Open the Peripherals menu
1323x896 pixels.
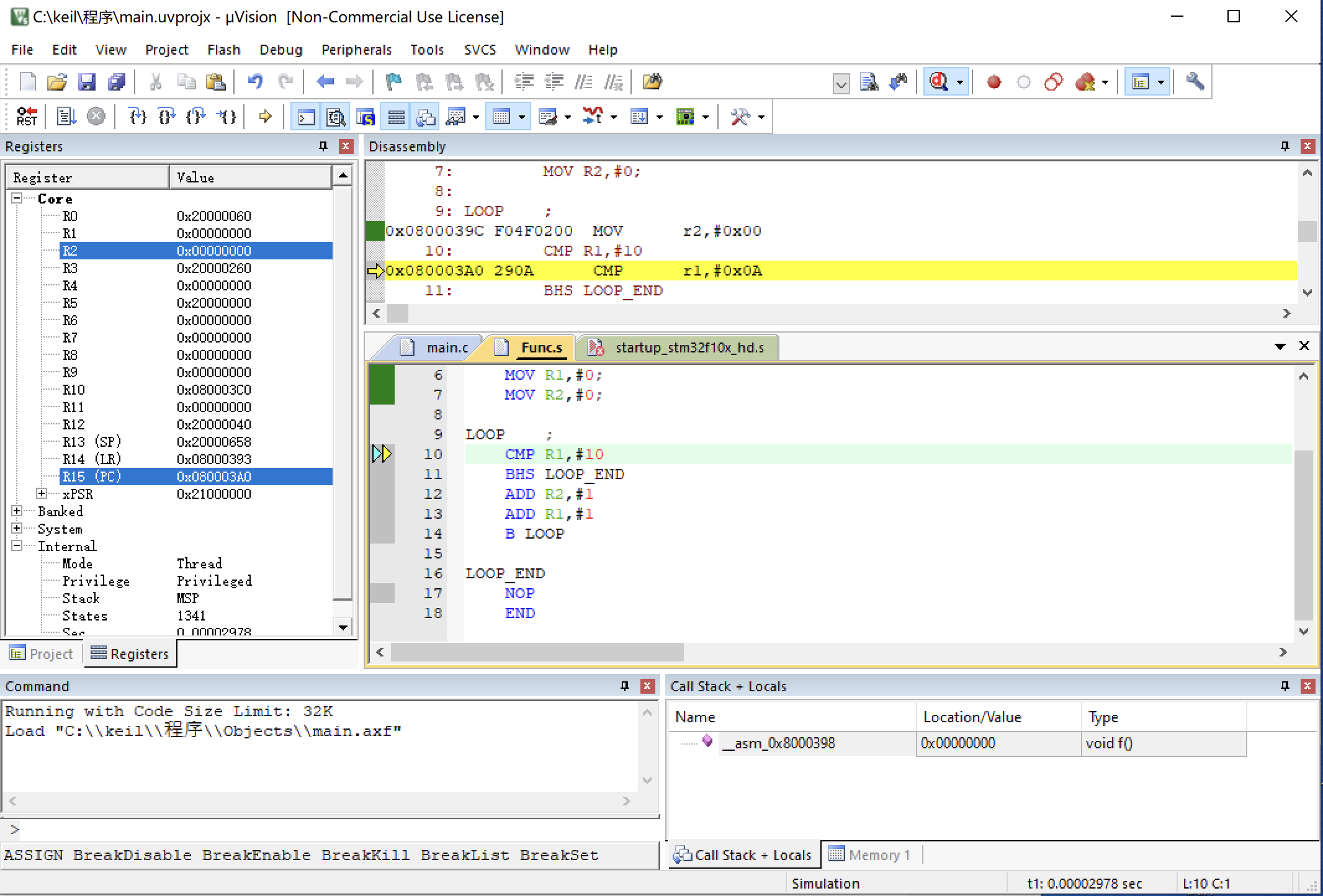click(356, 50)
